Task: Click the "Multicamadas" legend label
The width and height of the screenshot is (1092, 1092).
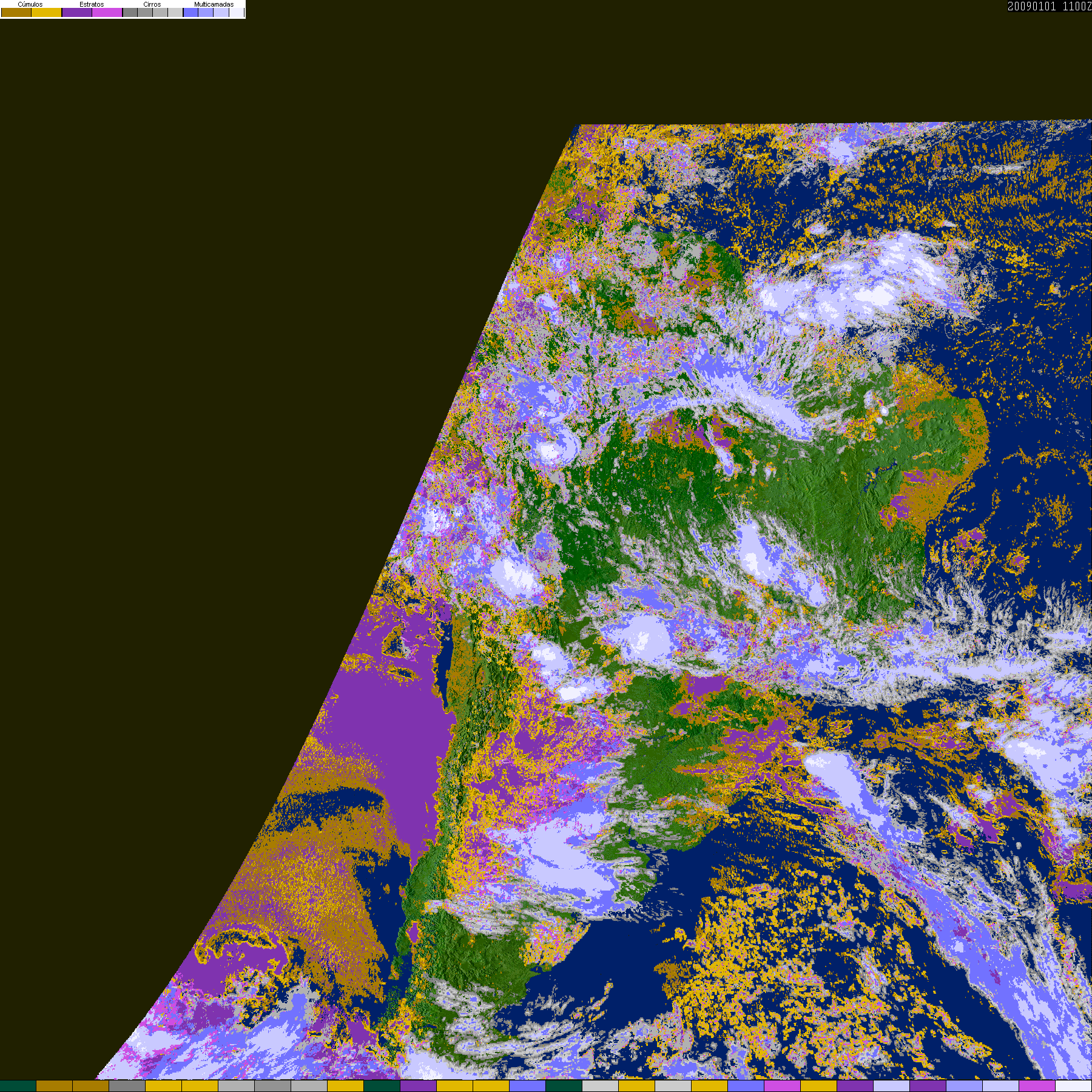Action: point(214,4)
